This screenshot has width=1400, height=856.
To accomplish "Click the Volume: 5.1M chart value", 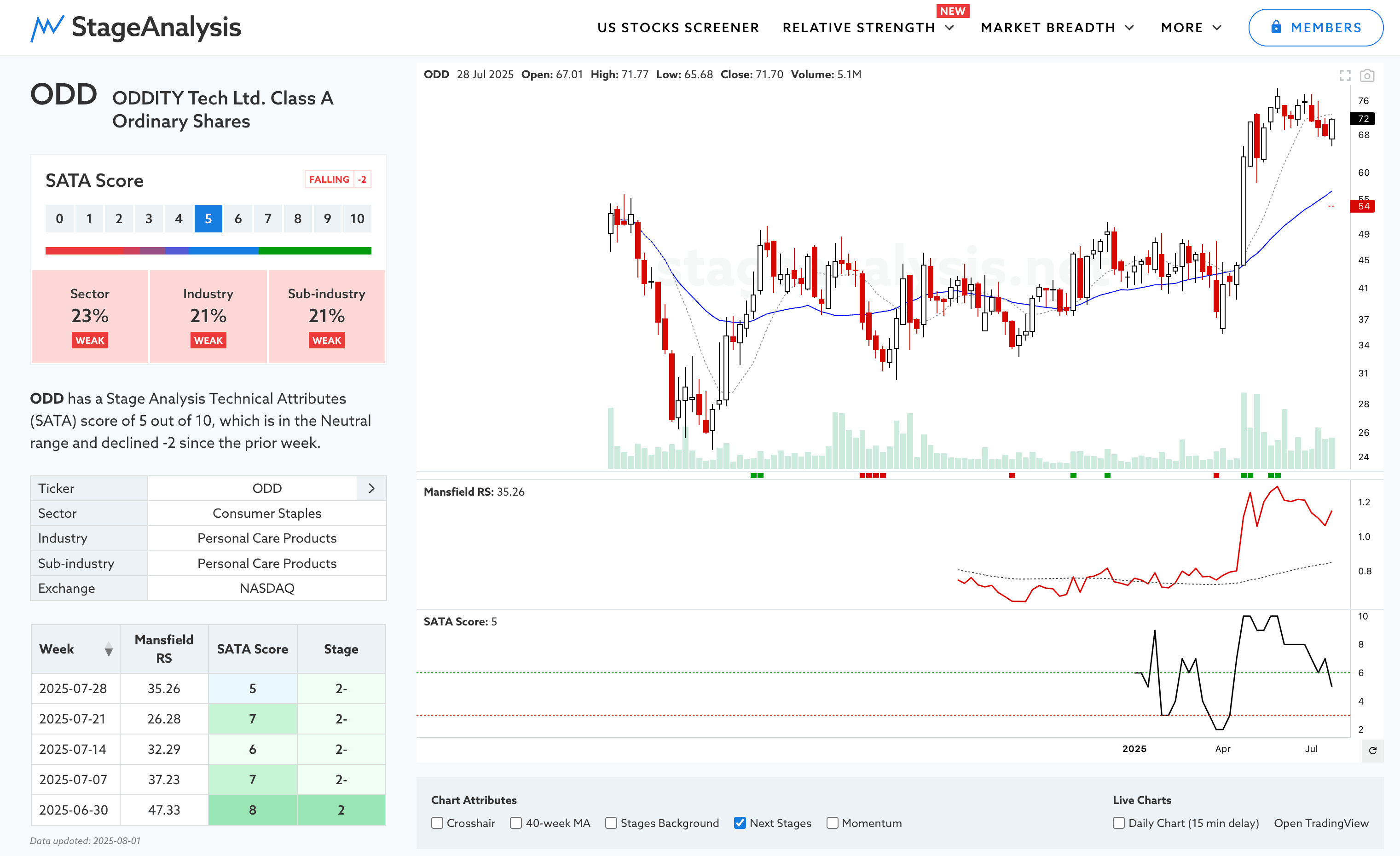I will pos(826,75).
